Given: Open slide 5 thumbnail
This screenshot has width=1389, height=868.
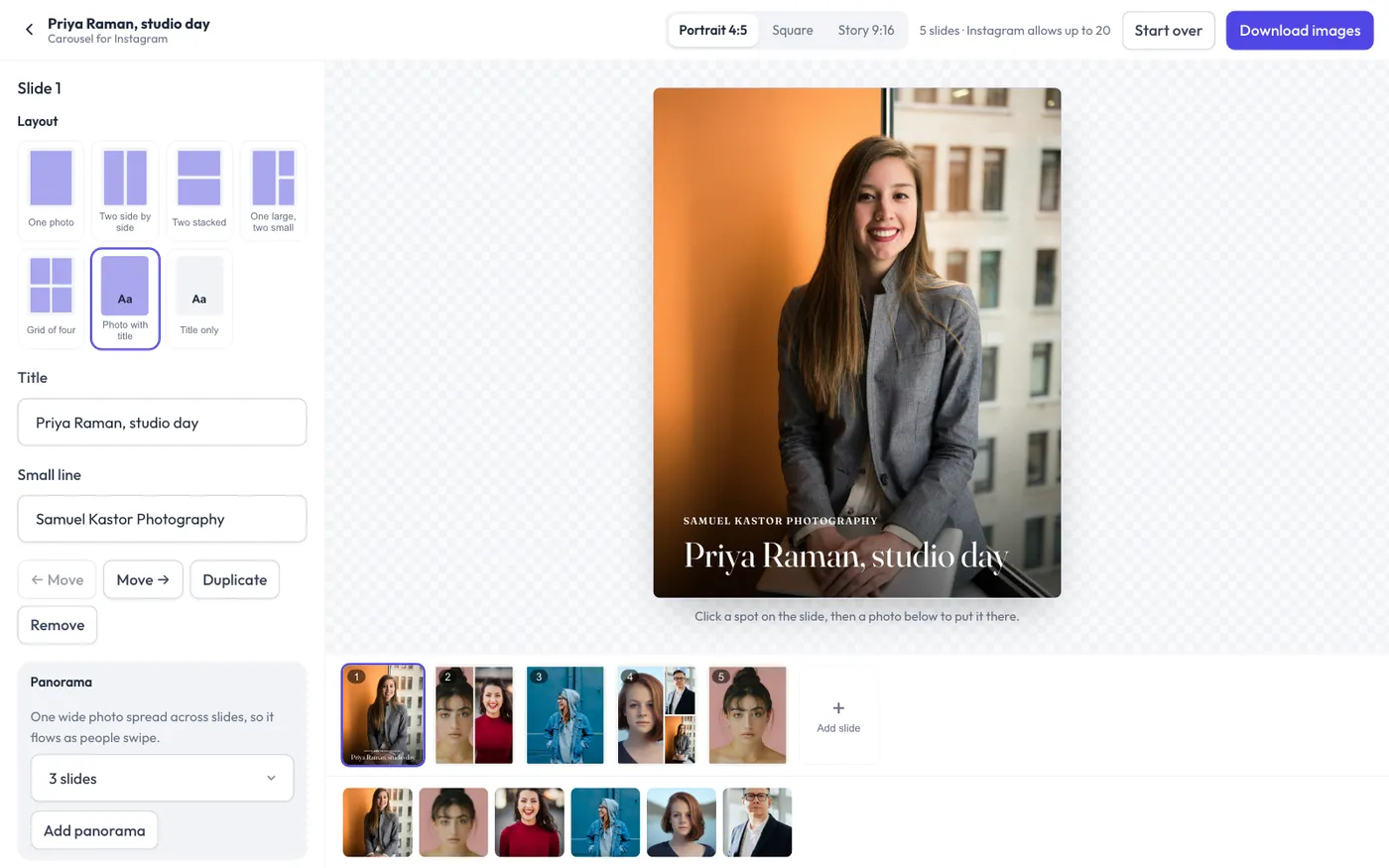Looking at the screenshot, I should coord(748,714).
